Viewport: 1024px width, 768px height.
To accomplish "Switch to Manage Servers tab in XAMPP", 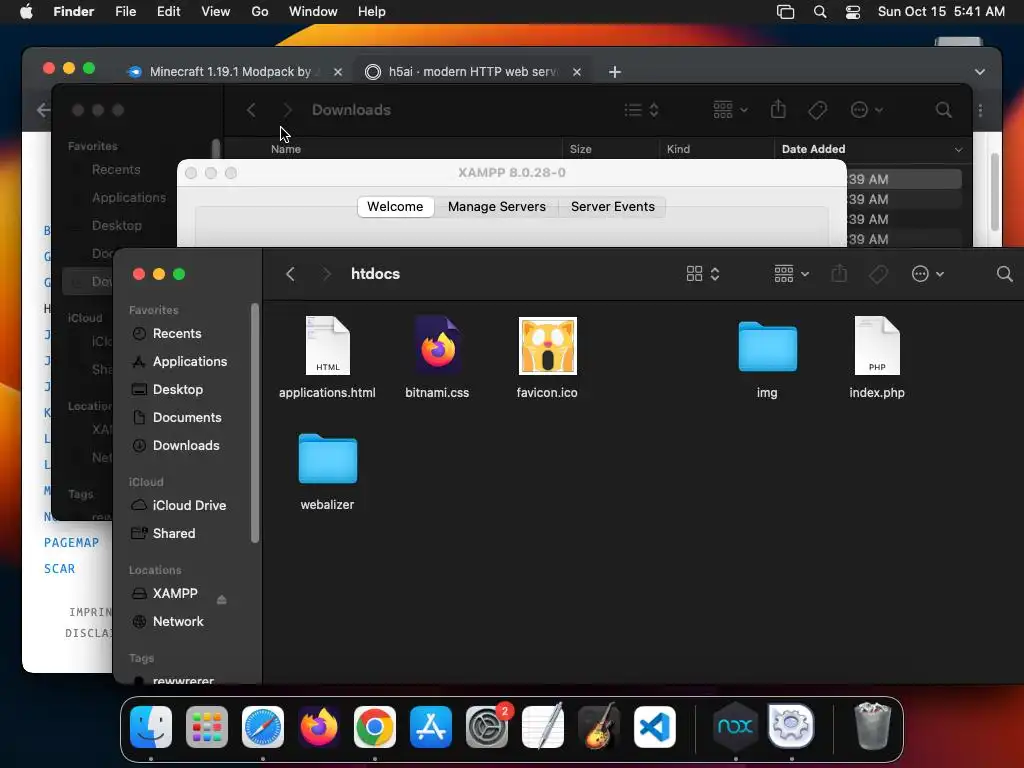I will tap(496, 207).
